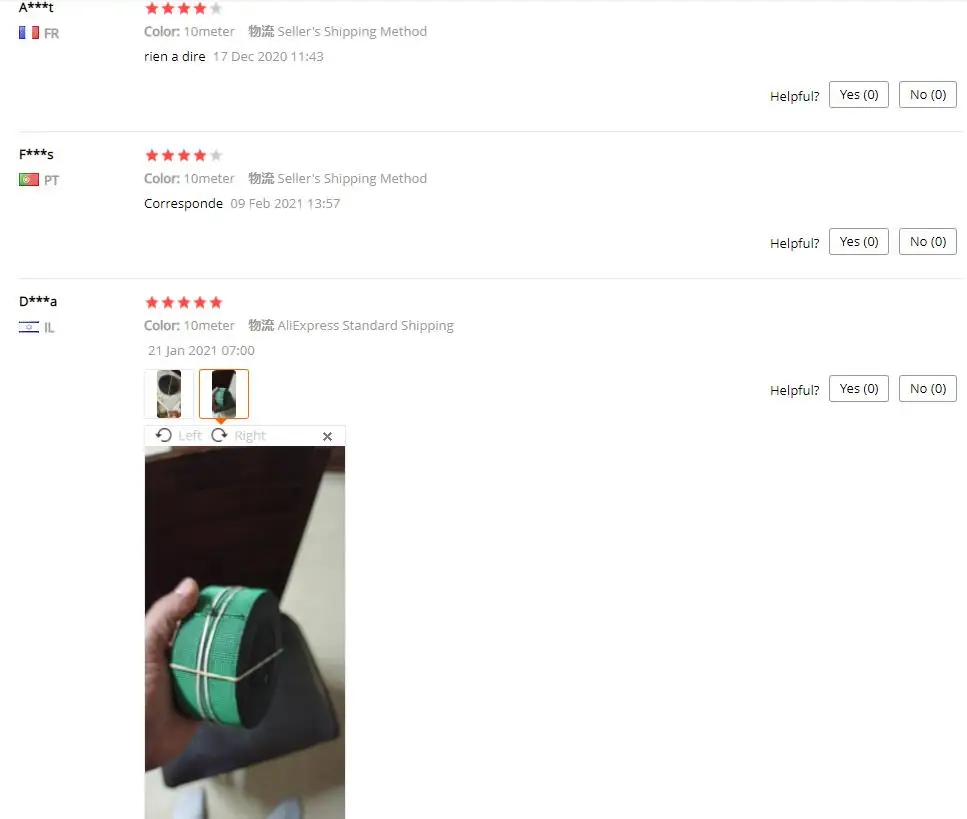Click reviewer name D***a
Viewport: 967px width, 819px height.
pos(38,301)
